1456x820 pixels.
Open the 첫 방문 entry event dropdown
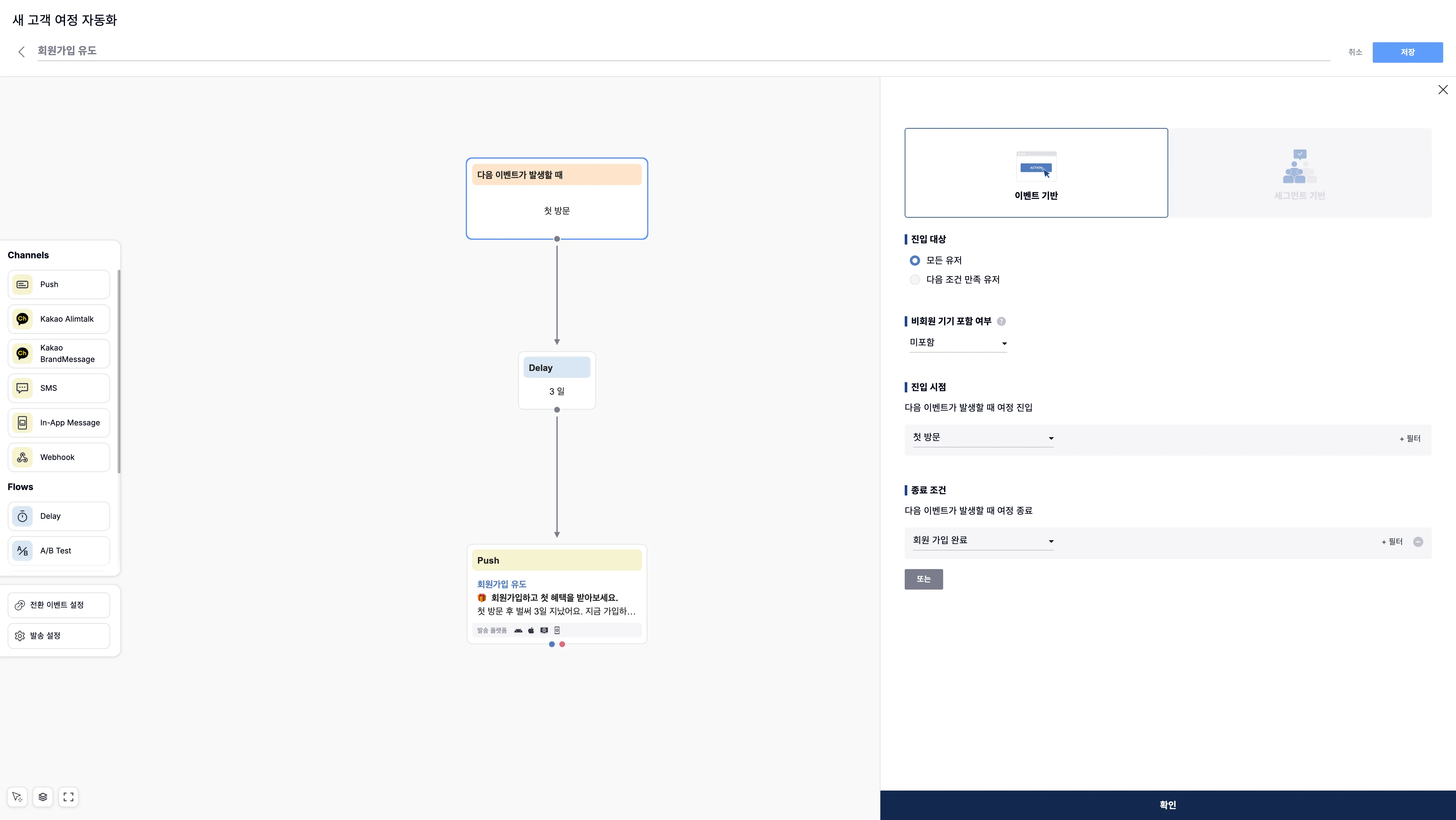(x=983, y=438)
